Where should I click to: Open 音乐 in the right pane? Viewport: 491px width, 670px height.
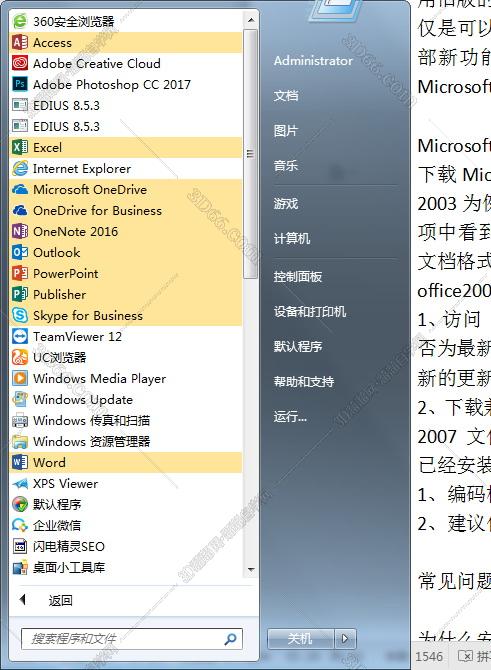pos(286,165)
